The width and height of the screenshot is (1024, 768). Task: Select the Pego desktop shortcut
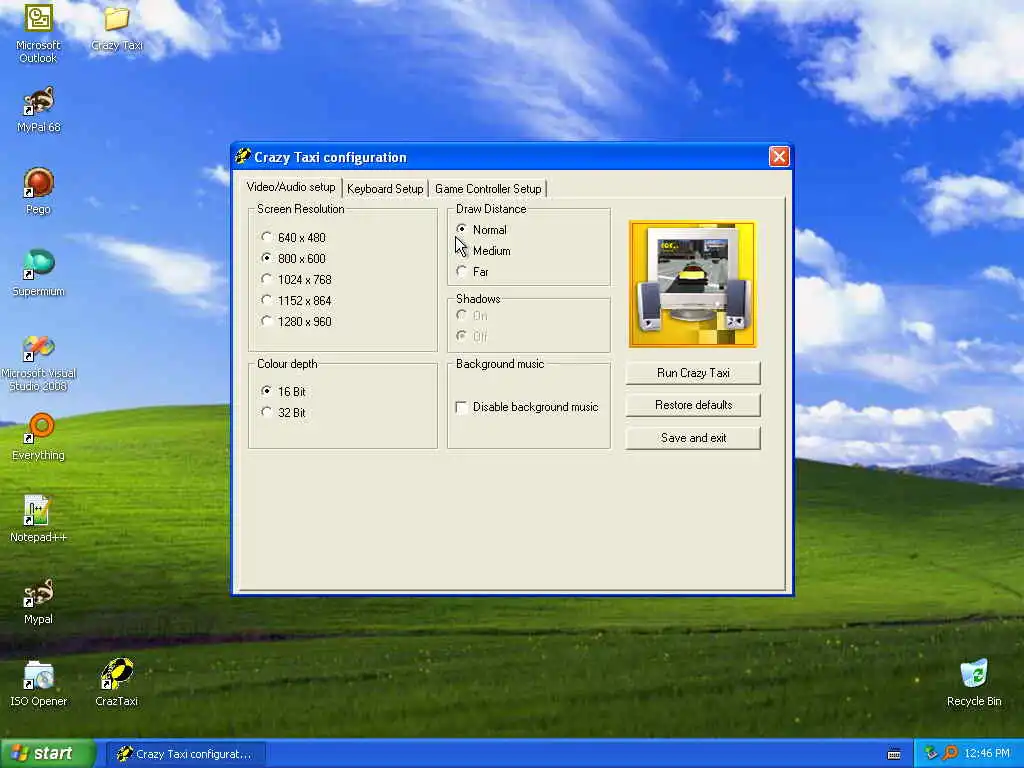tap(38, 191)
